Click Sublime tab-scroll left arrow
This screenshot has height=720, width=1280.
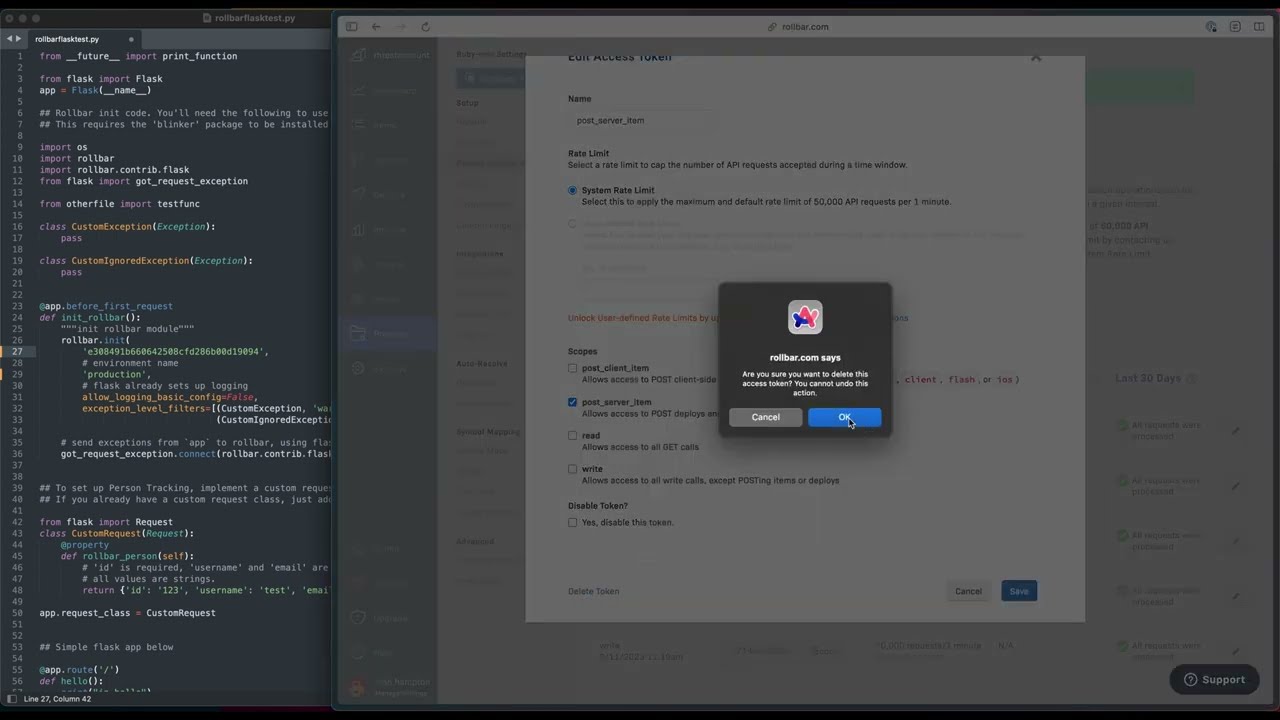click(x=9, y=39)
